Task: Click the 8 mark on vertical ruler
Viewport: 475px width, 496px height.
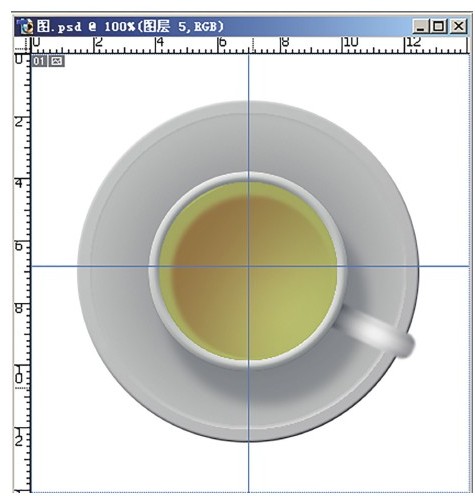Action: click(x=20, y=308)
